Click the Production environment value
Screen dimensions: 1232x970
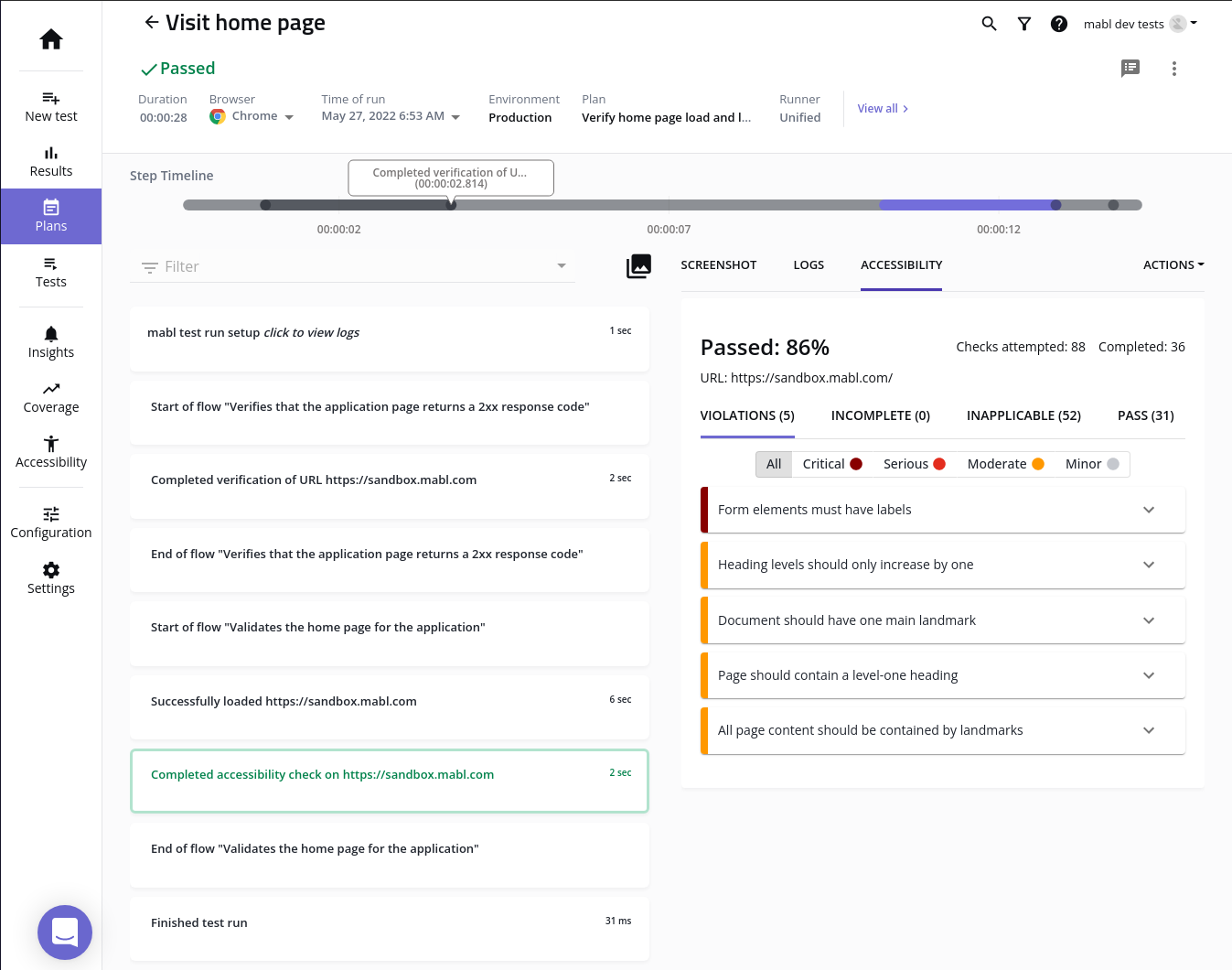(x=520, y=117)
